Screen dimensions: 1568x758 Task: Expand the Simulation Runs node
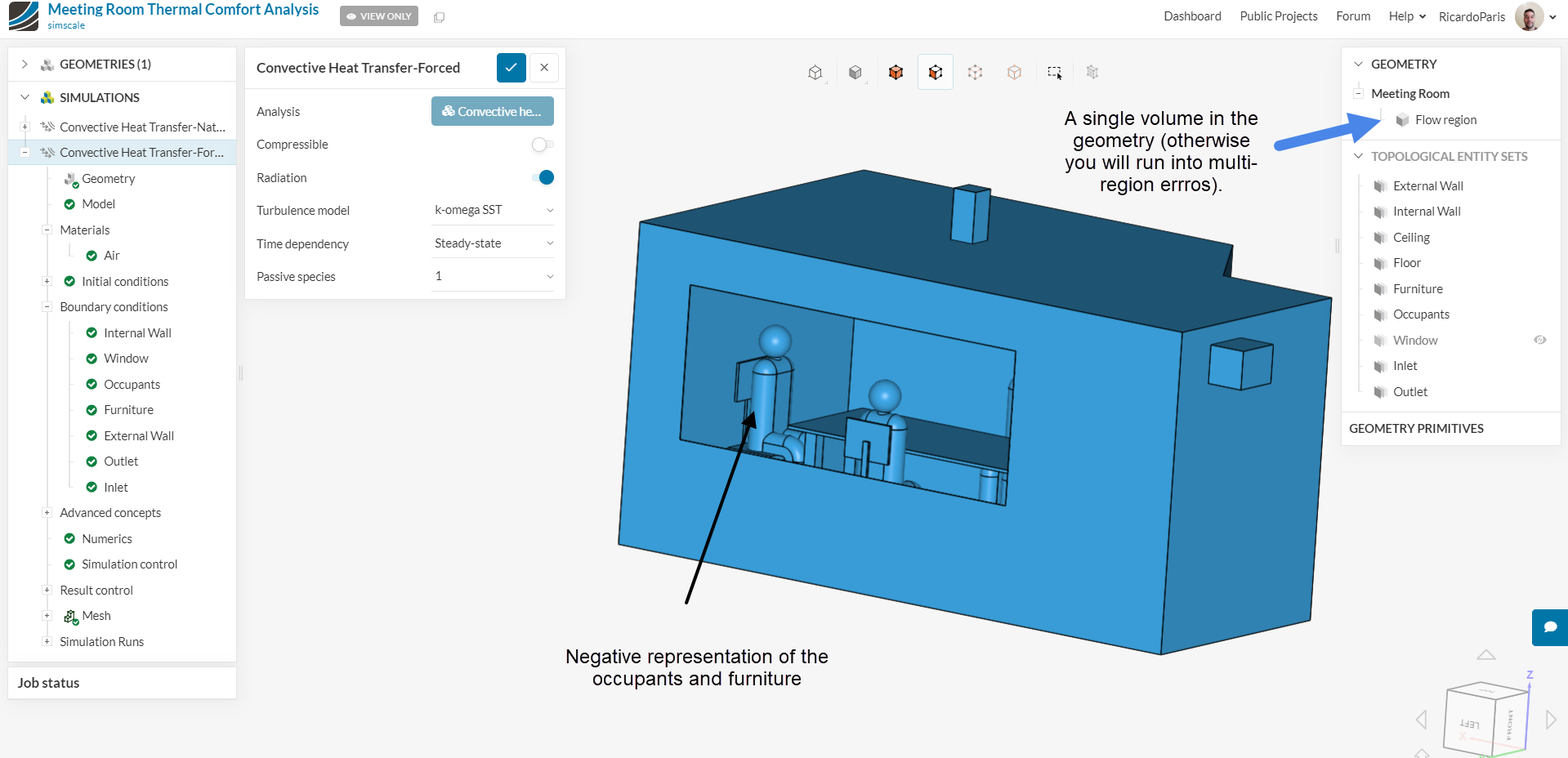point(47,642)
